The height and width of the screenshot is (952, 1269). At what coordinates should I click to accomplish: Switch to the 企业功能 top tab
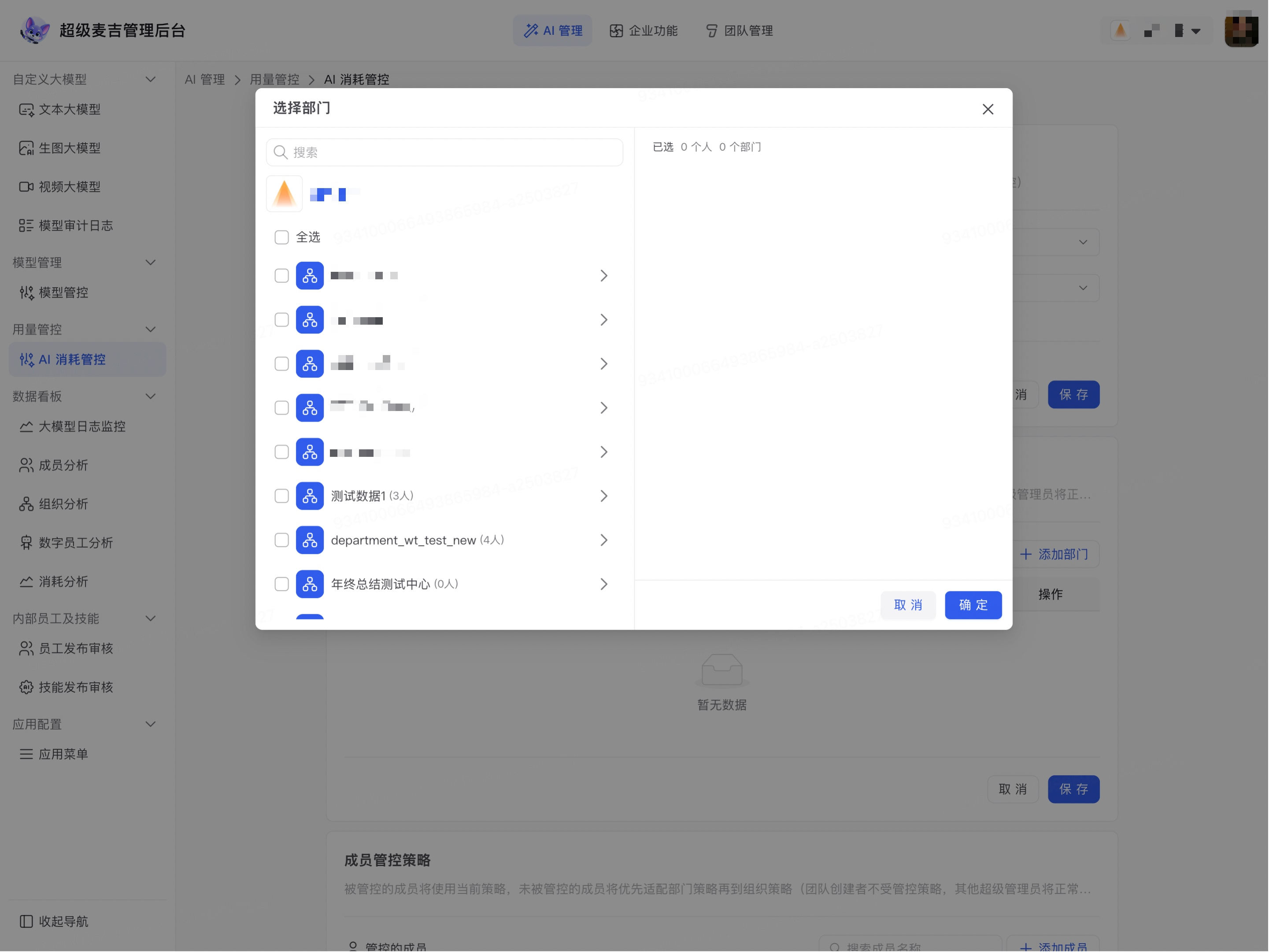(x=644, y=30)
